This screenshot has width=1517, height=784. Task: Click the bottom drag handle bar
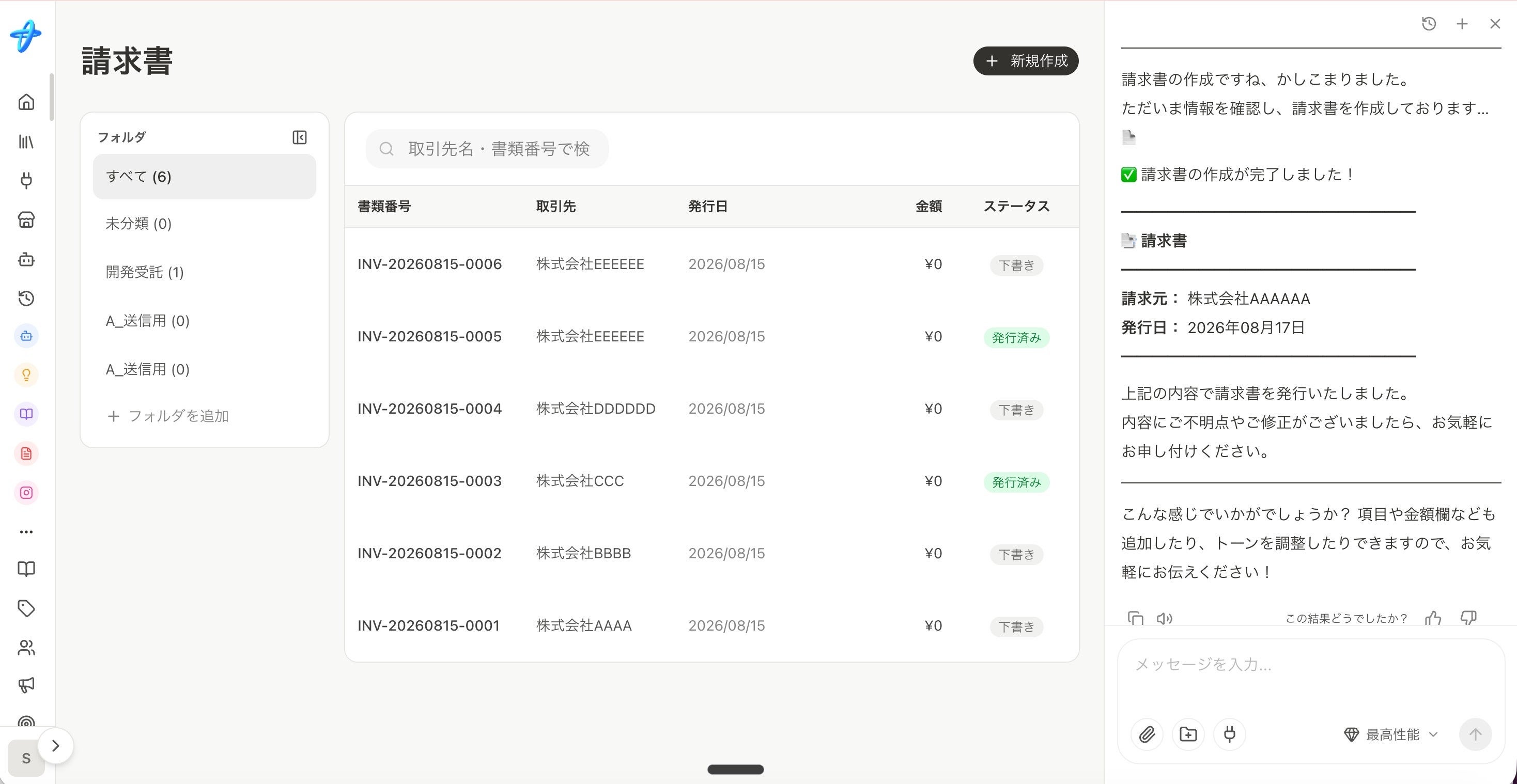click(x=735, y=769)
